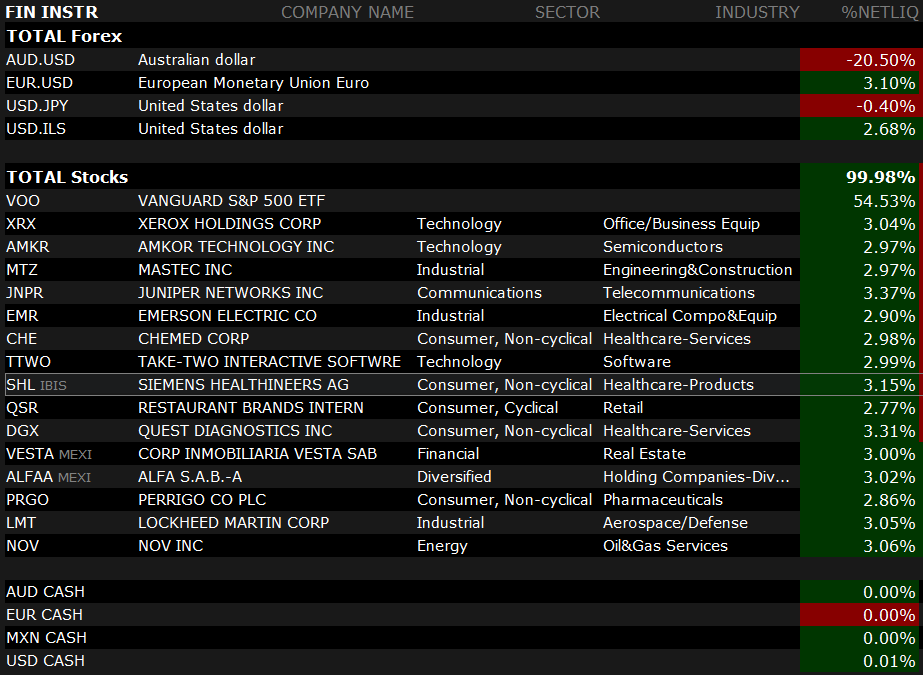Screen dimensions: 923x675
Task: Click the Communications sector cell
Action: 479,292
